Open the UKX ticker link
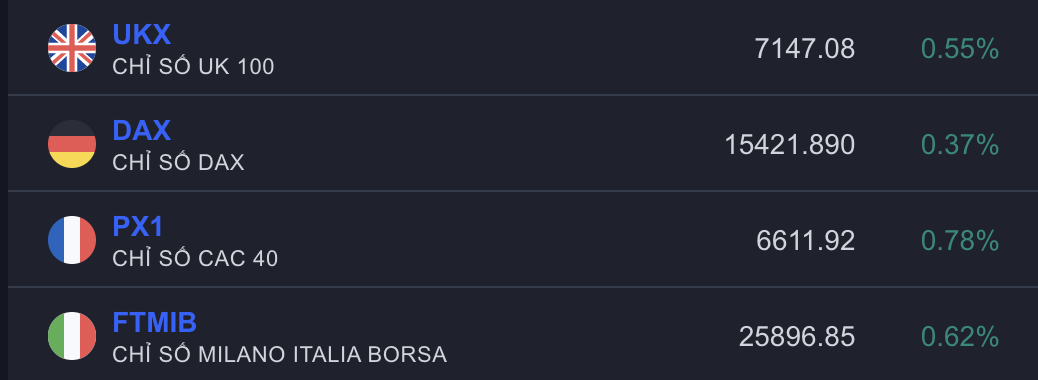 (x=142, y=34)
